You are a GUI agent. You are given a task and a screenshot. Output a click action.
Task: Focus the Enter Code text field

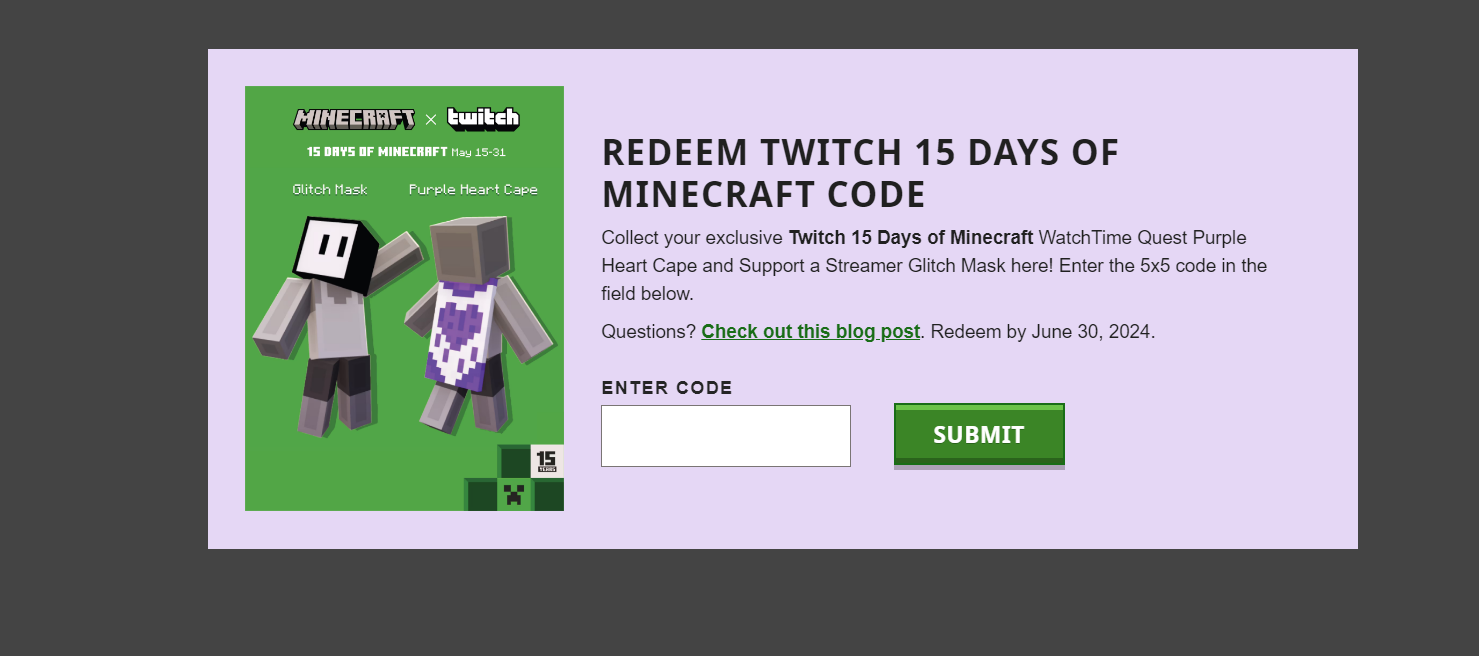click(726, 436)
